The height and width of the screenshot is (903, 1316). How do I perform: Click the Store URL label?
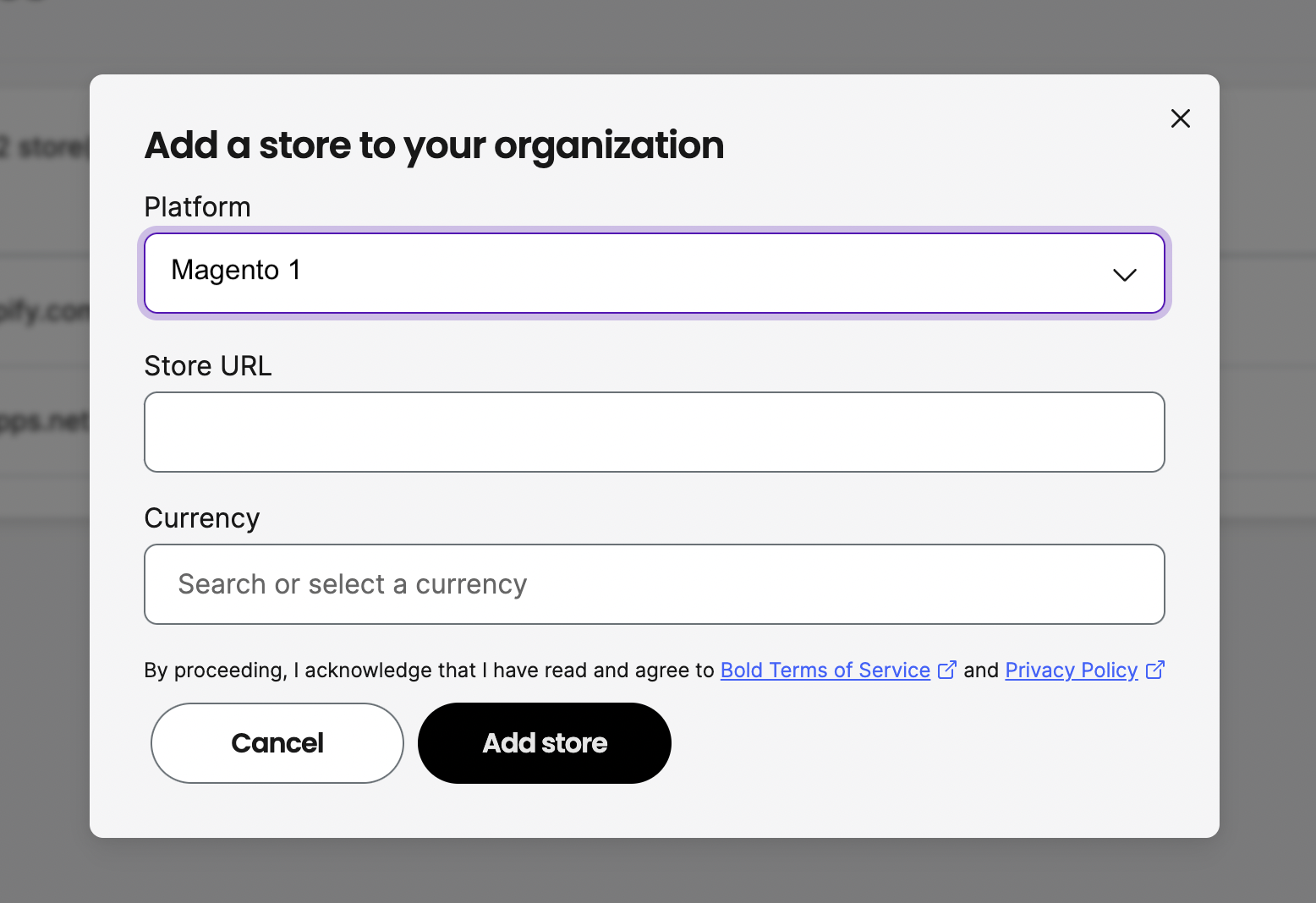point(207,365)
